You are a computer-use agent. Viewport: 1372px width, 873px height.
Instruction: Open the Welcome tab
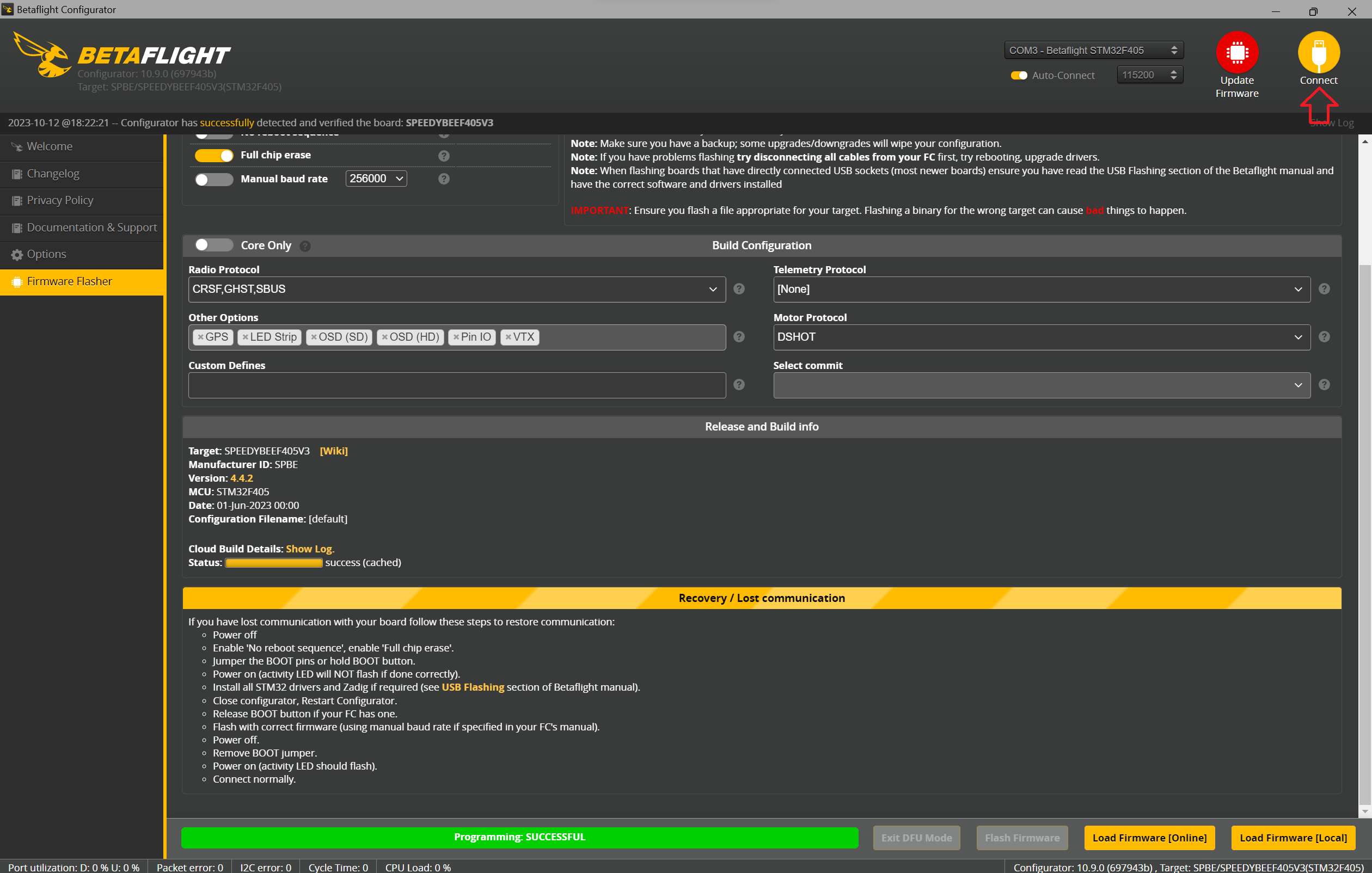pos(82,146)
